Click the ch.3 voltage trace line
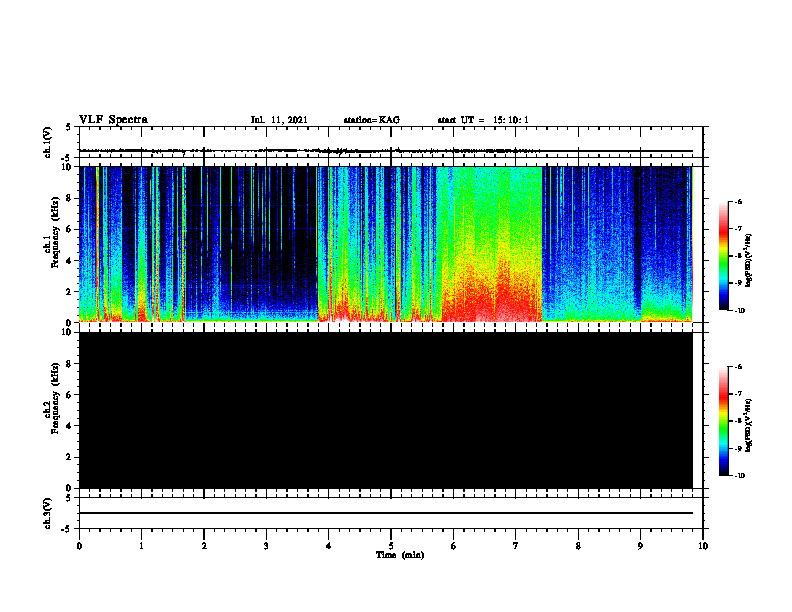792x612 pixels. pos(386,513)
